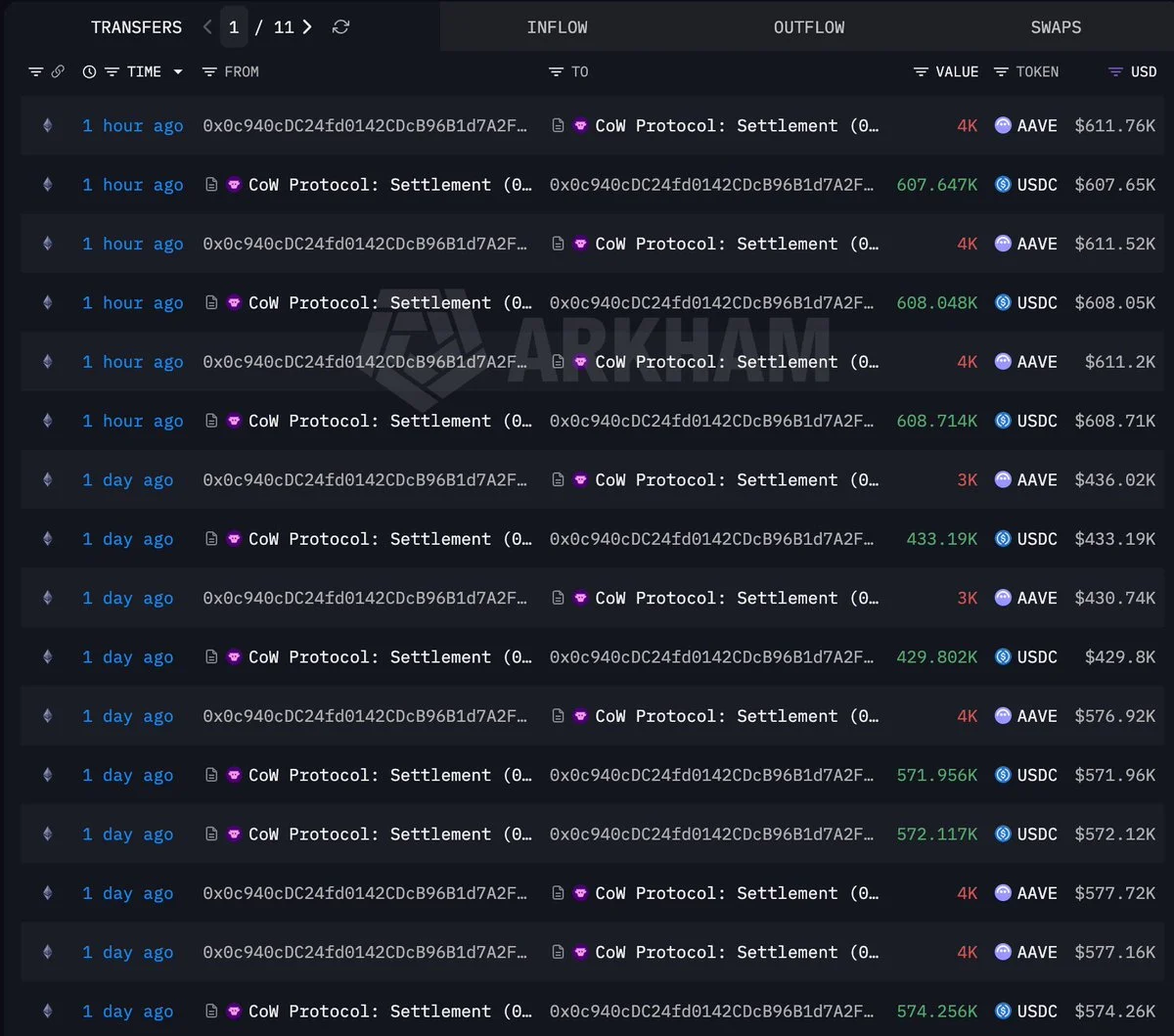Click the 574.256K value cell
Screen dimensions: 1174x1036
click(x=936, y=1011)
